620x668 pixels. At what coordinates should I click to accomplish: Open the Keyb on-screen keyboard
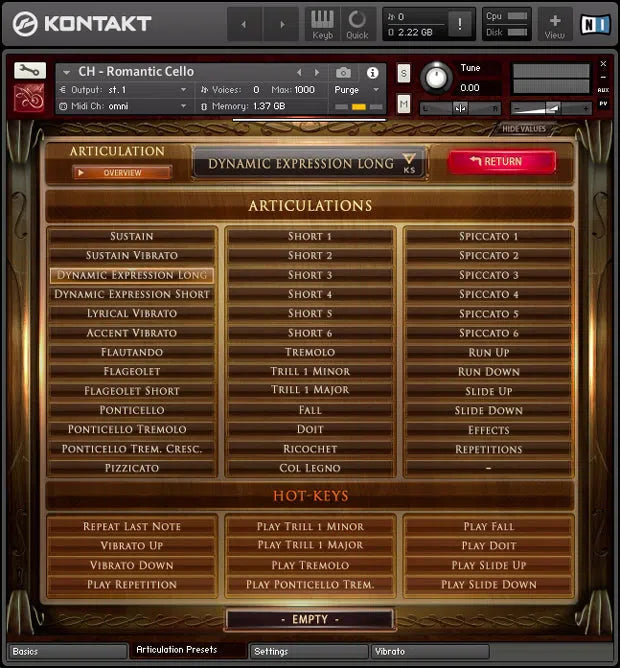tap(322, 23)
